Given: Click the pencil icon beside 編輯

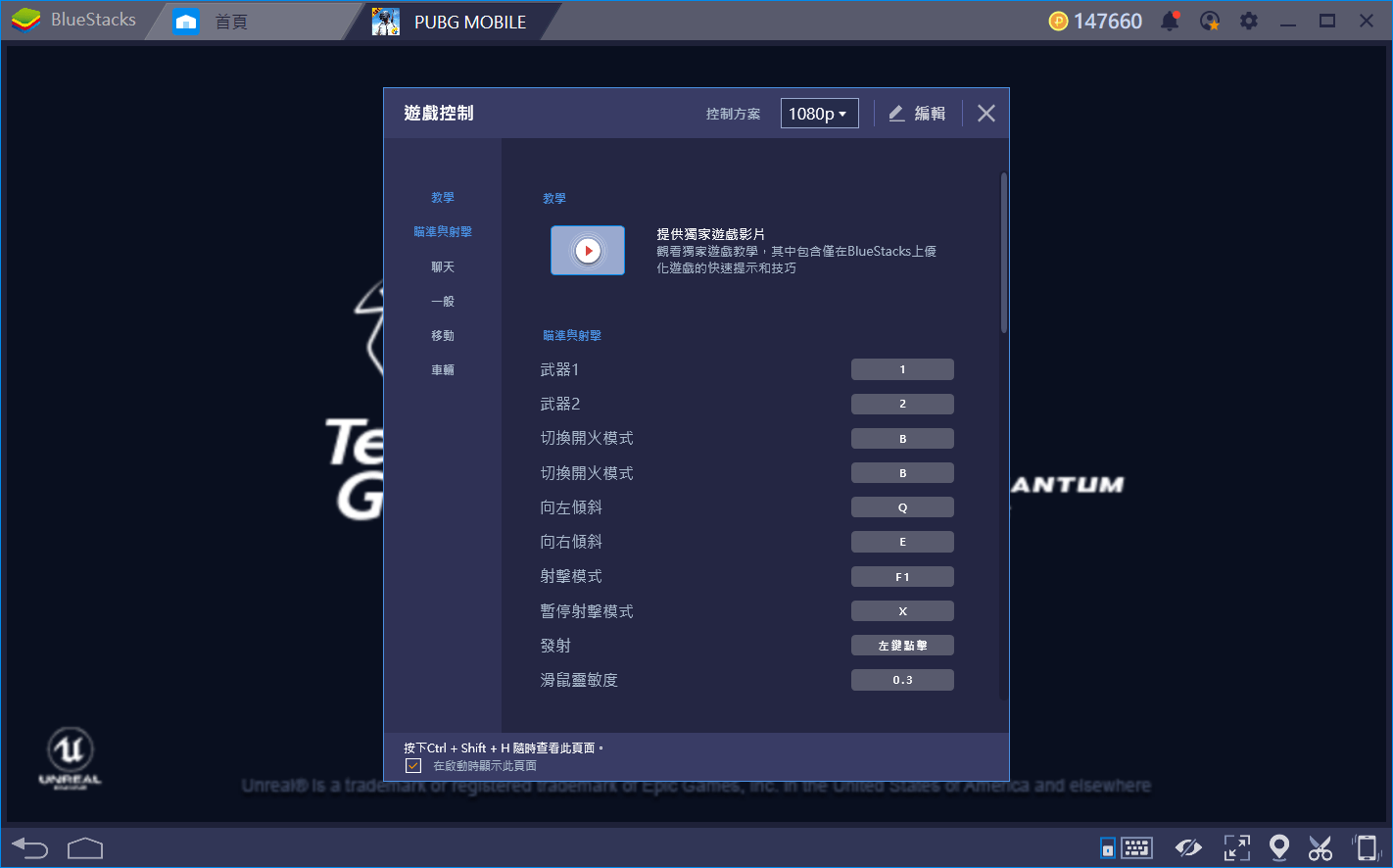Looking at the screenshot, I should [x=896, y=114].
